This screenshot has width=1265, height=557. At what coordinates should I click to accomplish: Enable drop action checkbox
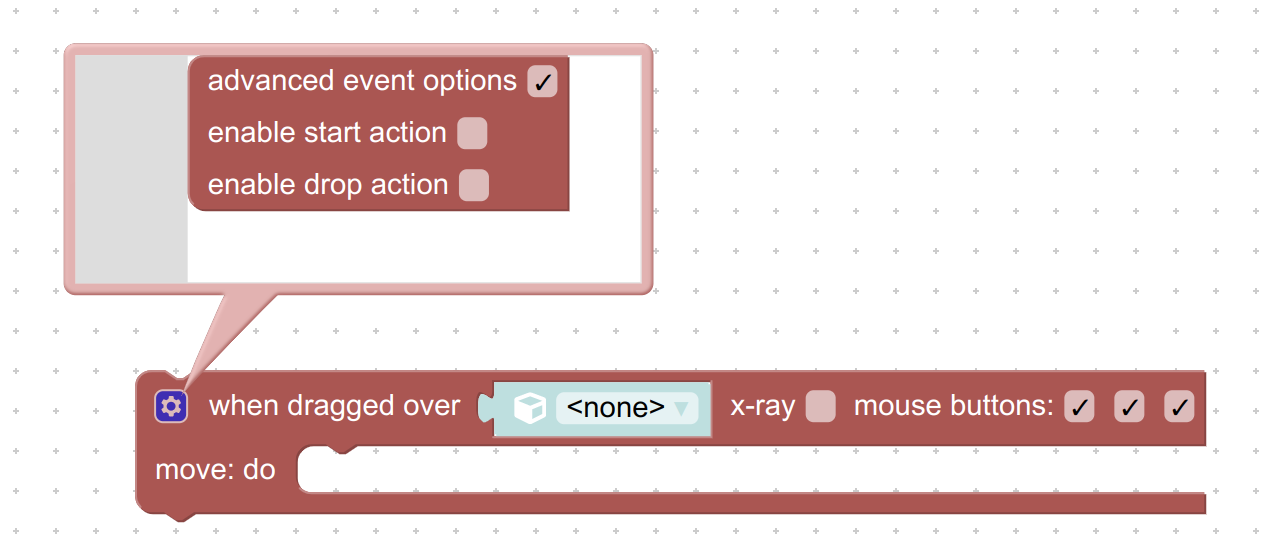(x=474, y=185)
